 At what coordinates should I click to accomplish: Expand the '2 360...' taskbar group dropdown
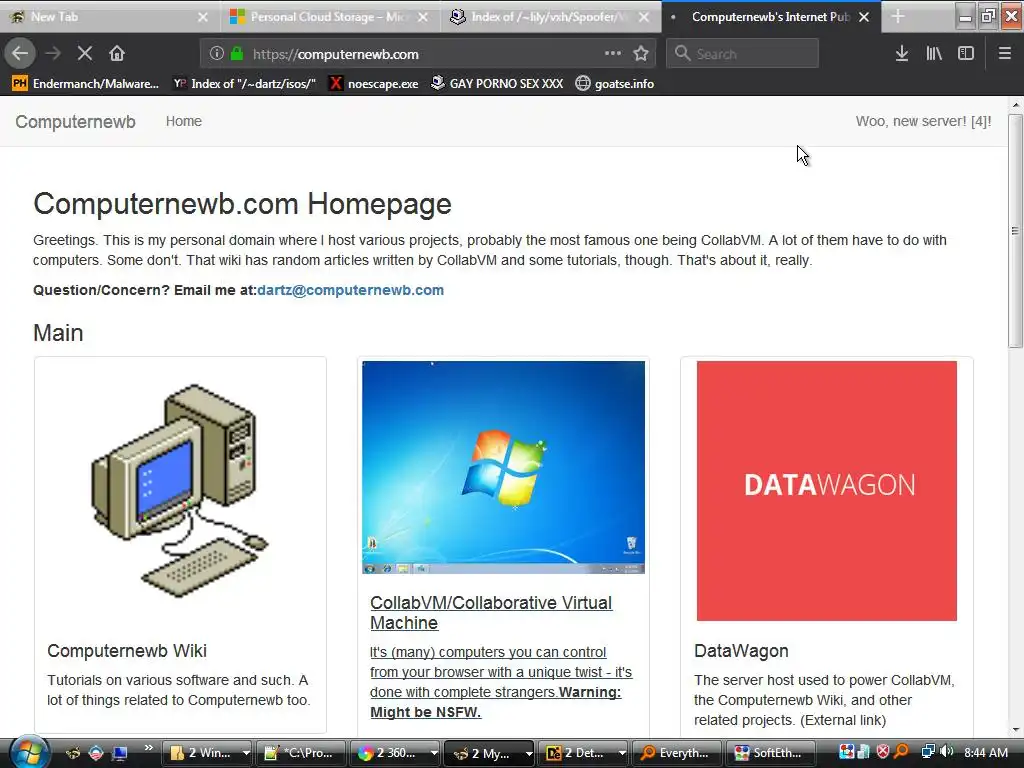click(434, 754)
